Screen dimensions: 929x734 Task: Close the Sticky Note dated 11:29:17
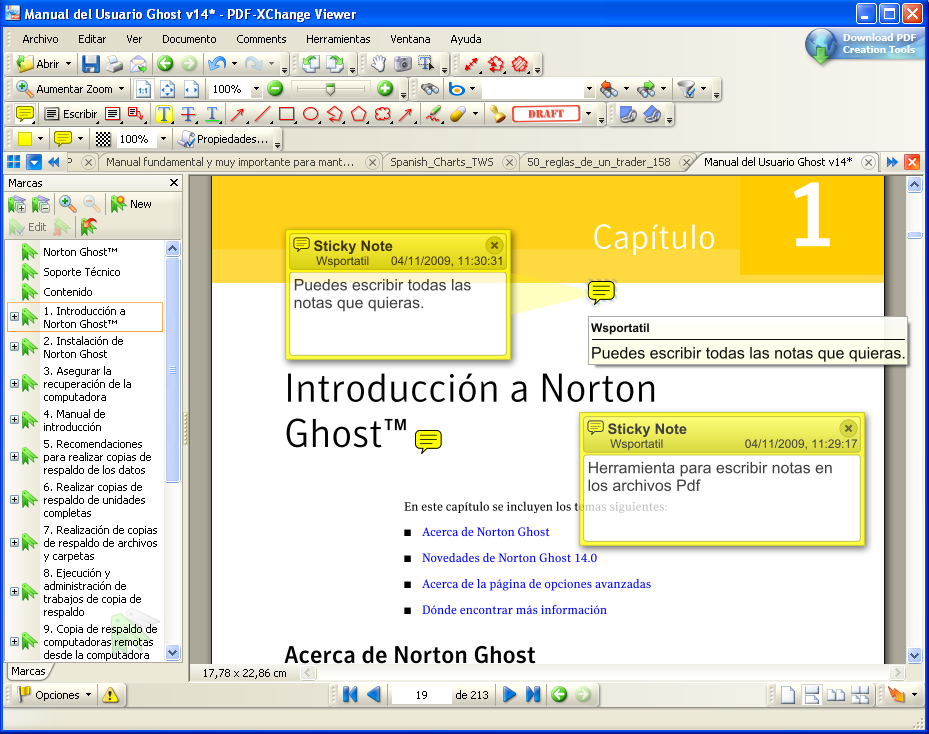pos(848,428)
